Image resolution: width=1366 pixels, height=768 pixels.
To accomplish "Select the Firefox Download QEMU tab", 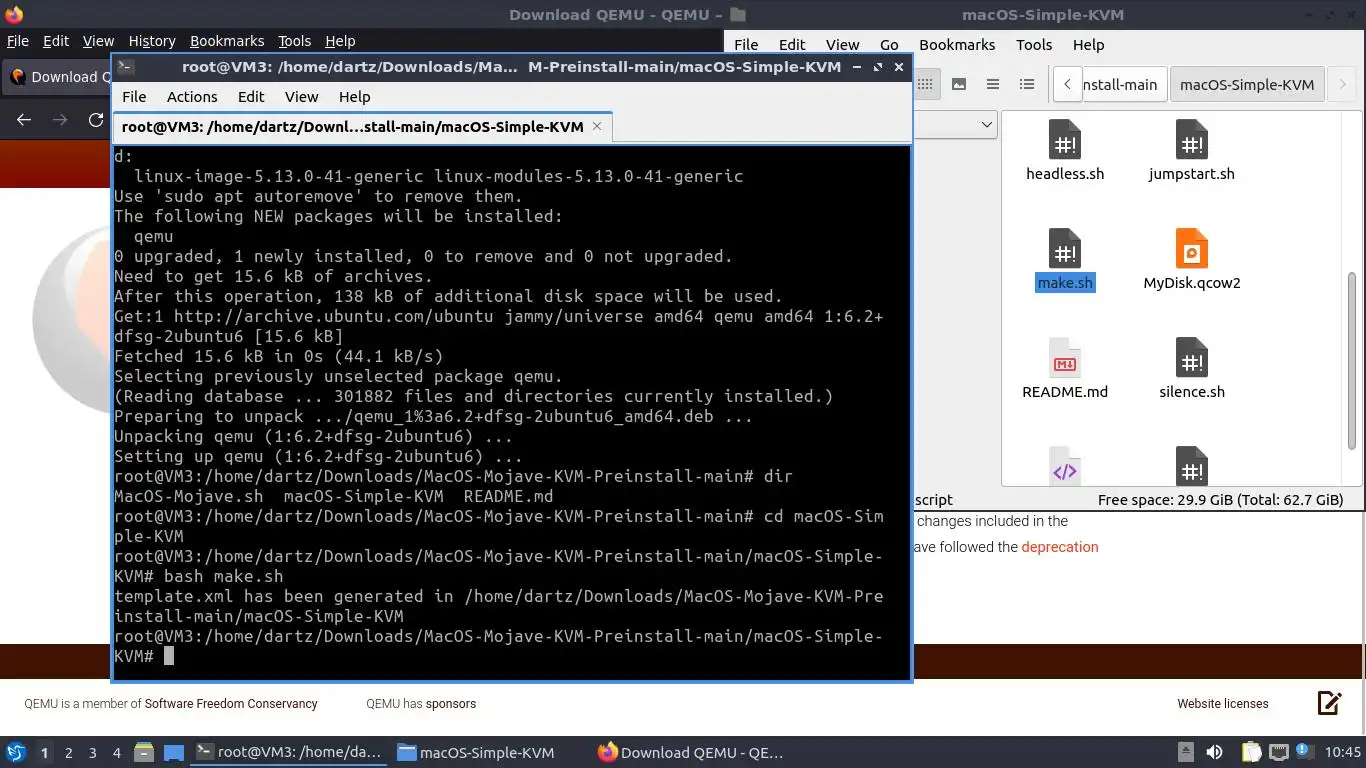I will tap(57, 77).
